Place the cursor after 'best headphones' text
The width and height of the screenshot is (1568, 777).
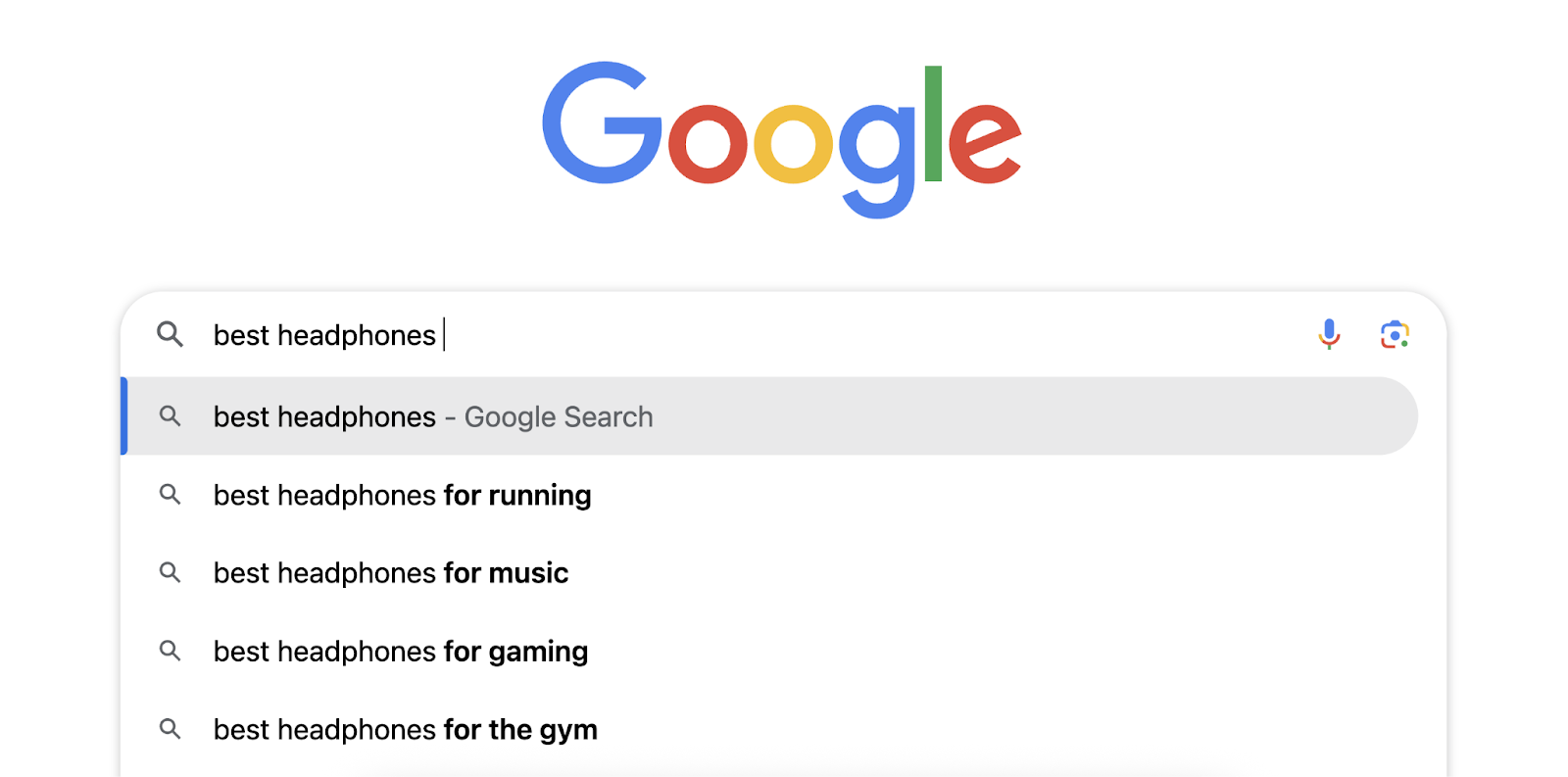[x=443, y=334]
